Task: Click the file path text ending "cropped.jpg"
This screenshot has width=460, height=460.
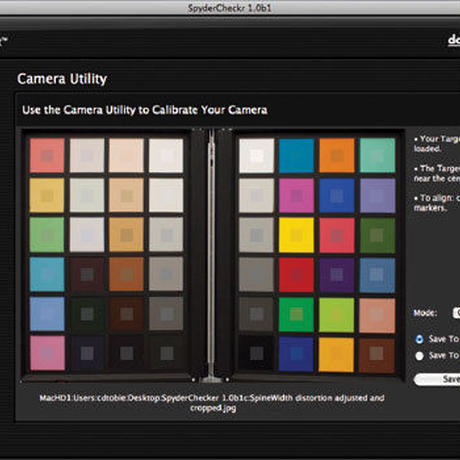Action: pyautogui.click(x=212, y=403)
